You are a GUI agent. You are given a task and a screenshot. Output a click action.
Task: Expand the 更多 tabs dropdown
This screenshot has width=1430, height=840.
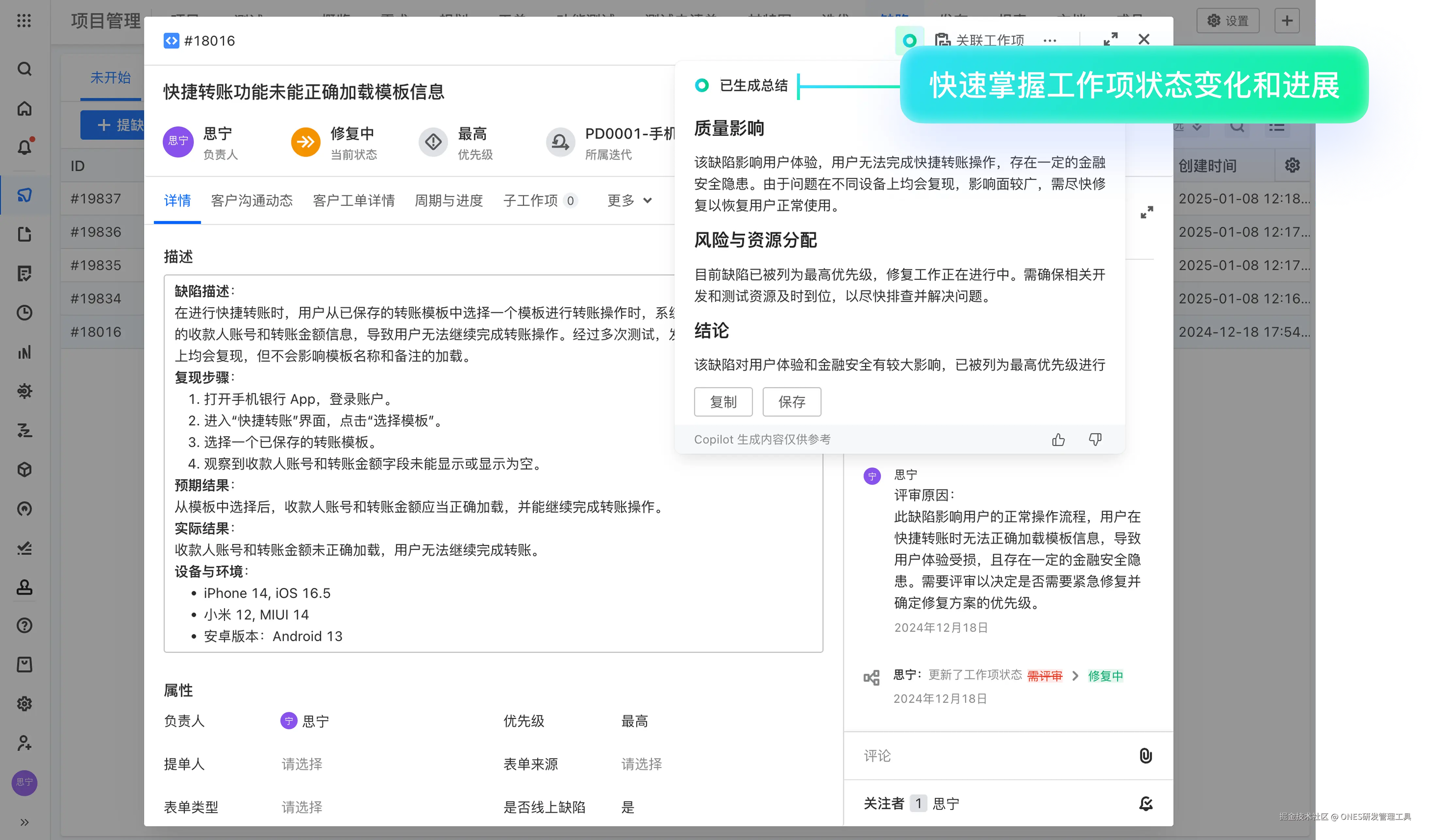tap(629, 200)
